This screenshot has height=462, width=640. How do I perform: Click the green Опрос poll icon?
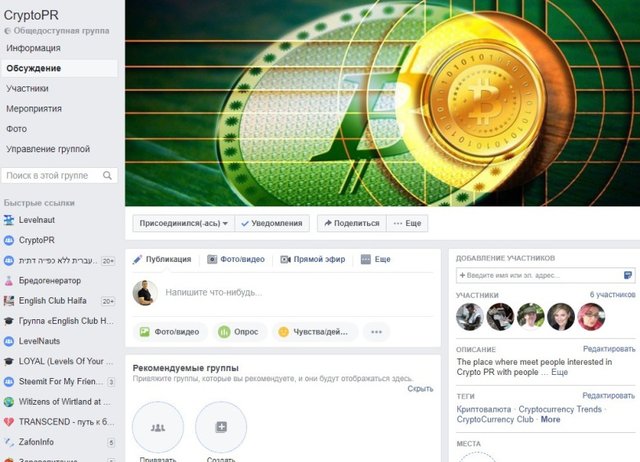pyautogui.click(x=224, y=332)
